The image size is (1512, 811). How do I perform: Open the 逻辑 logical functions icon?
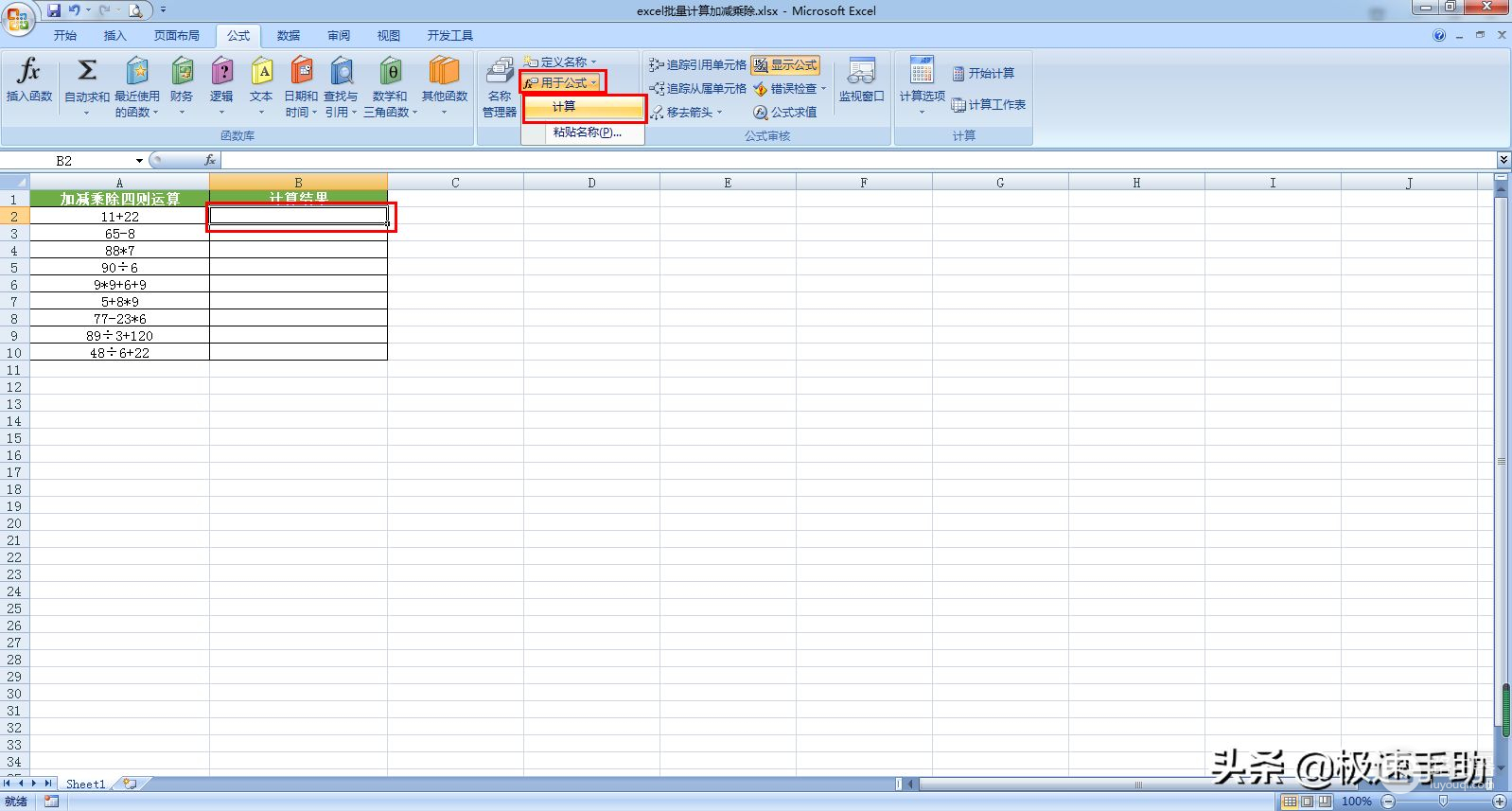221,72
